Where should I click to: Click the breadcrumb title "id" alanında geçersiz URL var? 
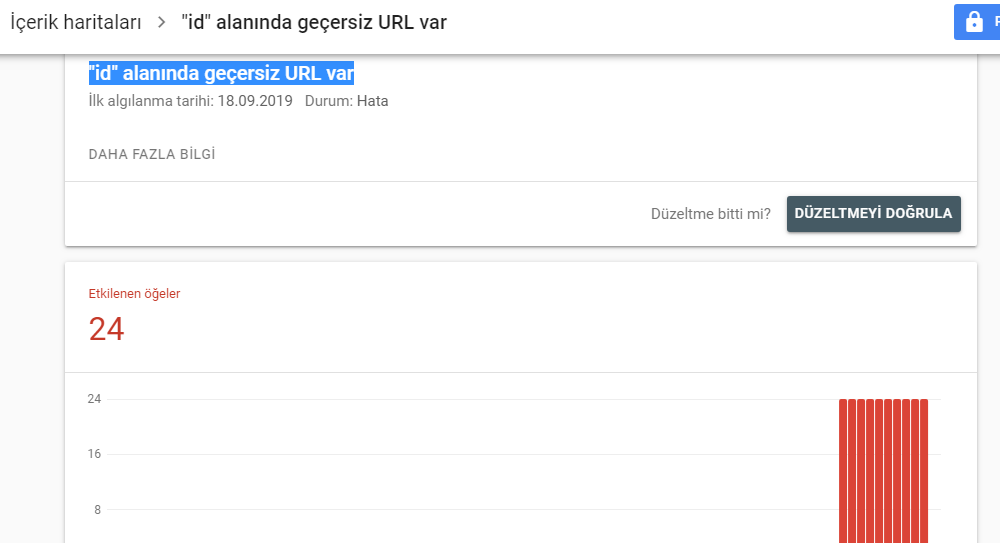click(x=314, y=22)
